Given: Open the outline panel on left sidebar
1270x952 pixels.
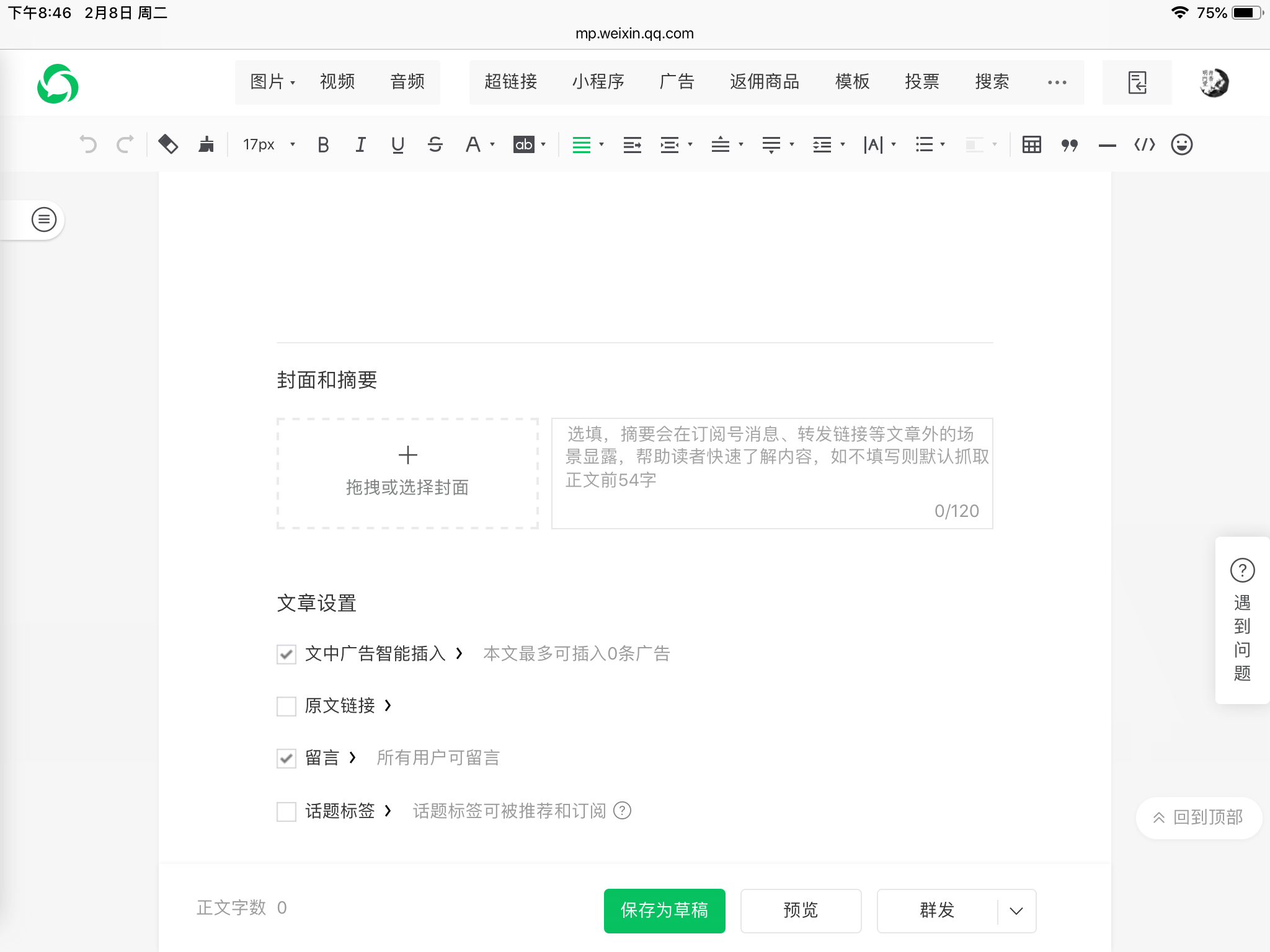Looking at the screenshot, I should pos(43,219).
